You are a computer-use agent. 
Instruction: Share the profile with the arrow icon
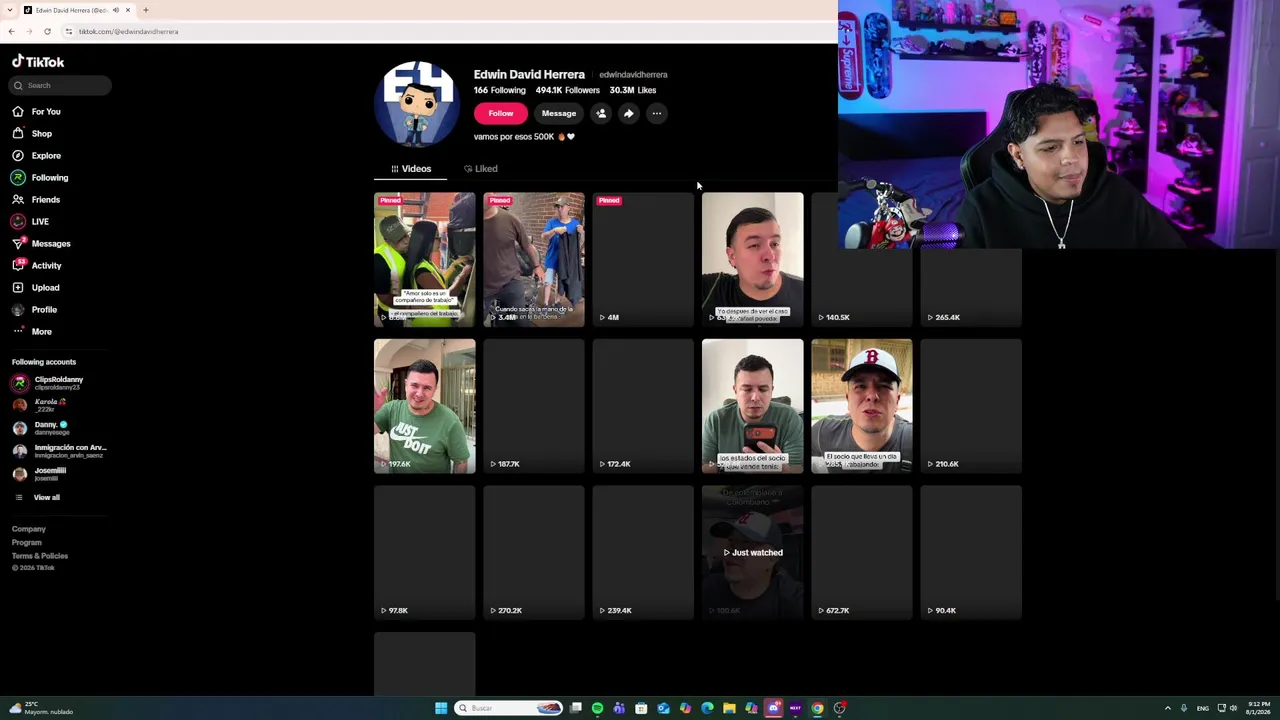629,113
